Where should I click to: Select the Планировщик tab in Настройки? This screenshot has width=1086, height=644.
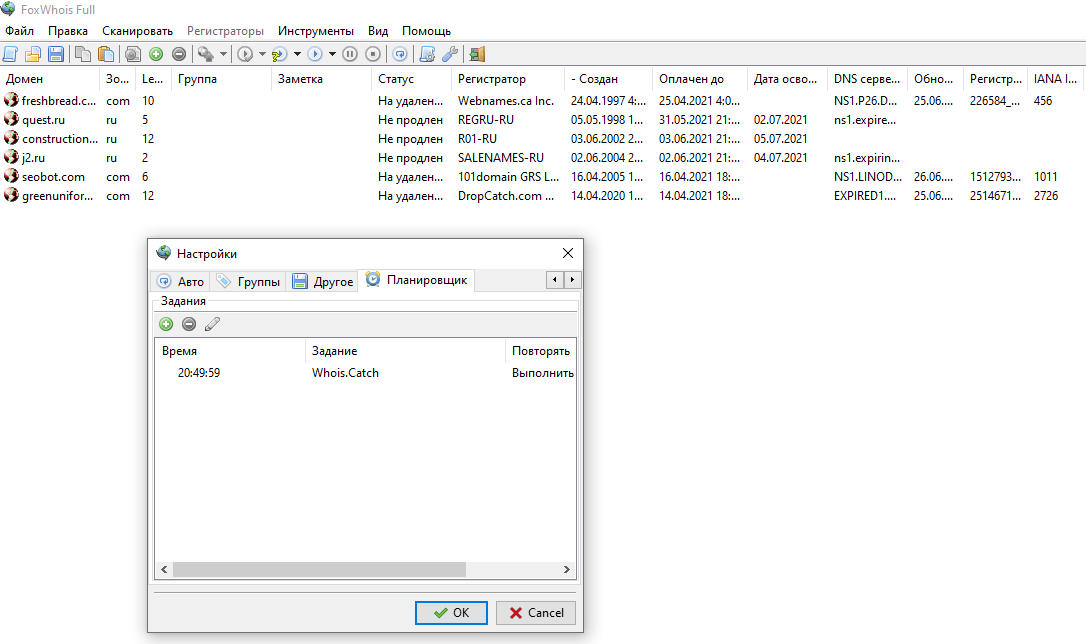(x=416, y=280)
